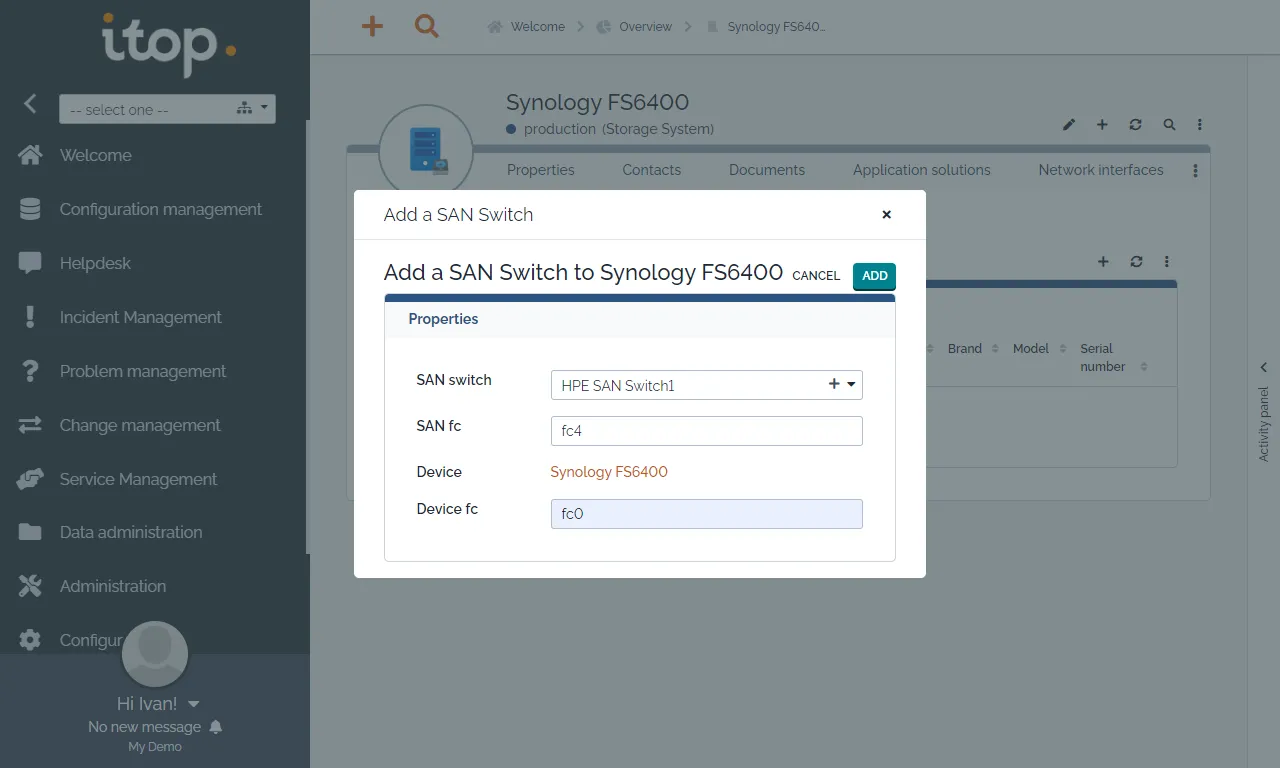Click the Configuration management database icon

tap(30, 209)
